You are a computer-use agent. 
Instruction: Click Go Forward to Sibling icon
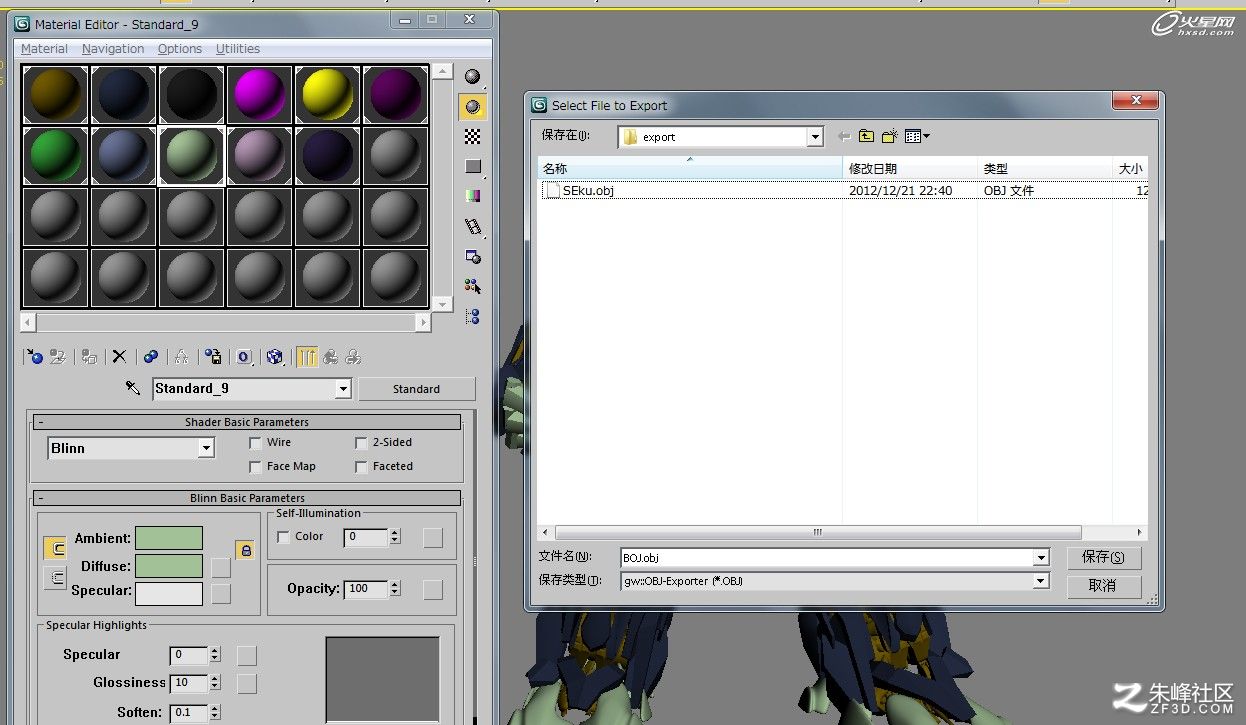[x=353, y=356]
